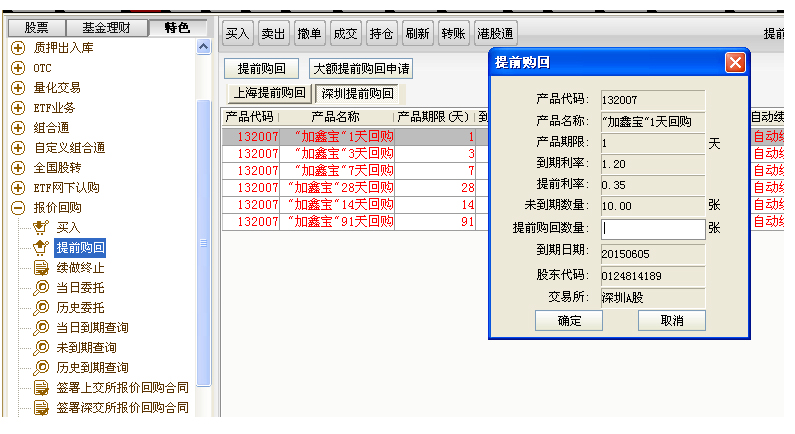Expand the ETF业务 tree node

(18, 108)
